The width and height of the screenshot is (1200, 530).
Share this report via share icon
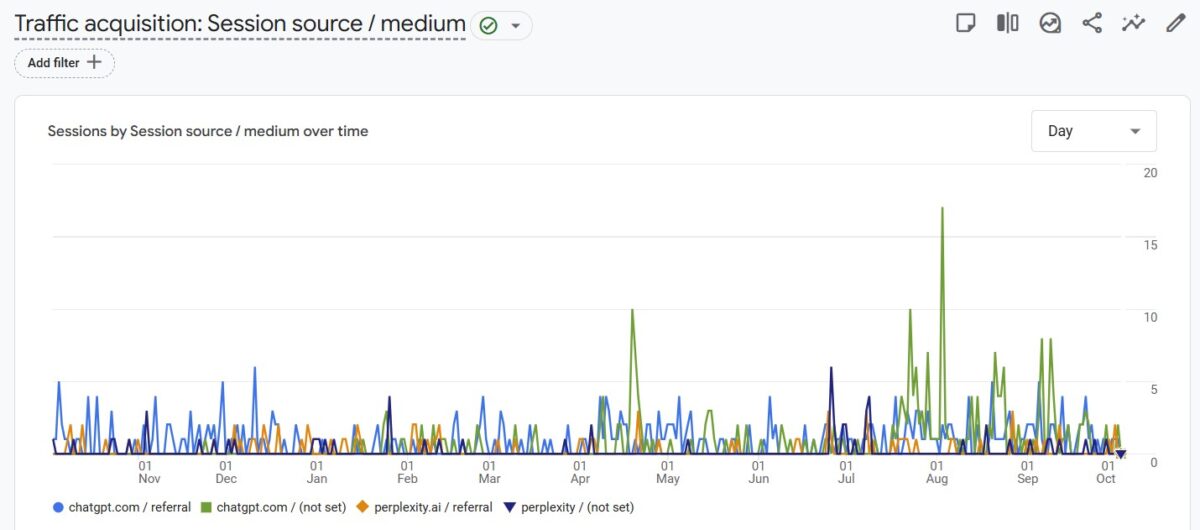pyautogui.click(x=1092, y=23)
